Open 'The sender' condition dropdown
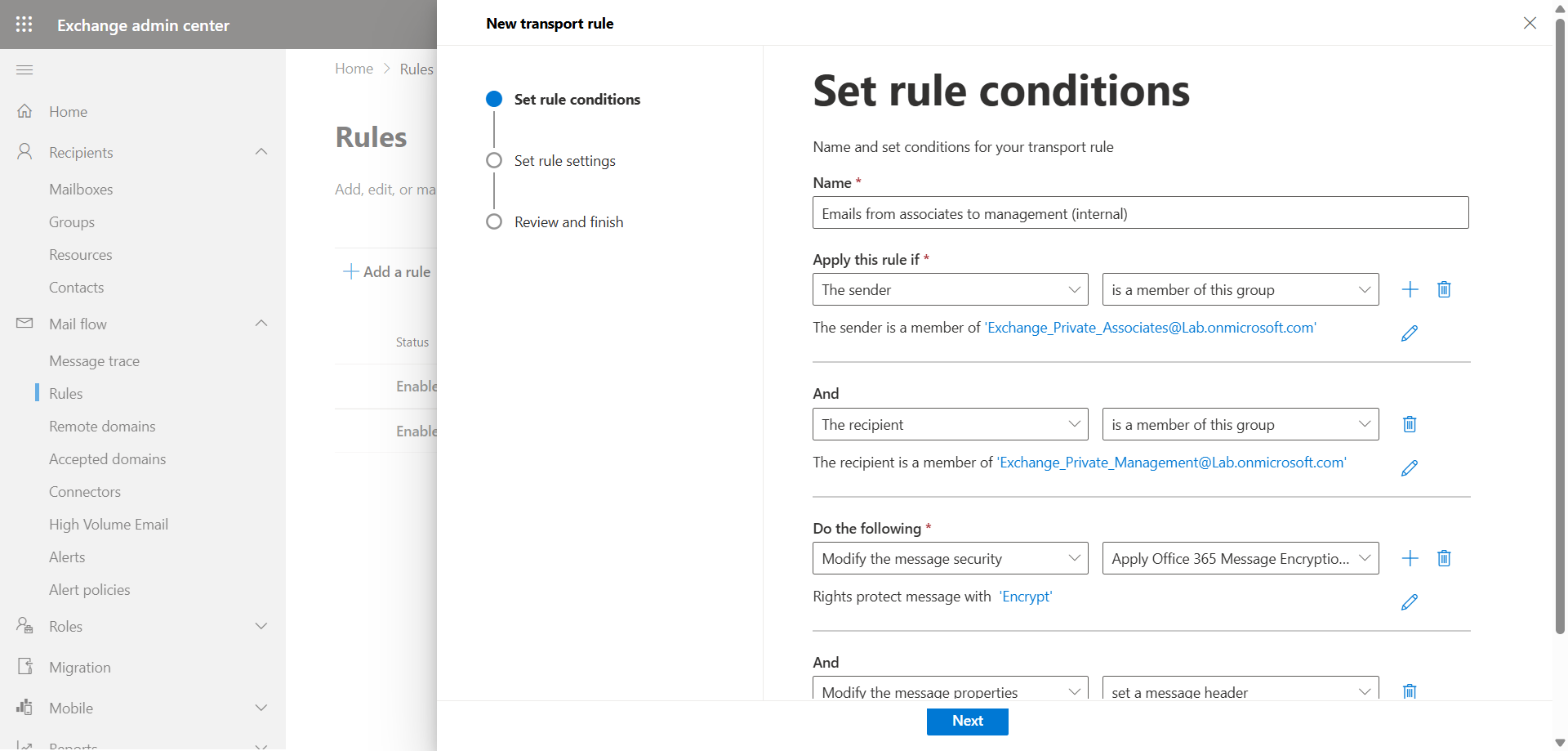This screenshot has width=1568, height=751. (x=951, y=289)
